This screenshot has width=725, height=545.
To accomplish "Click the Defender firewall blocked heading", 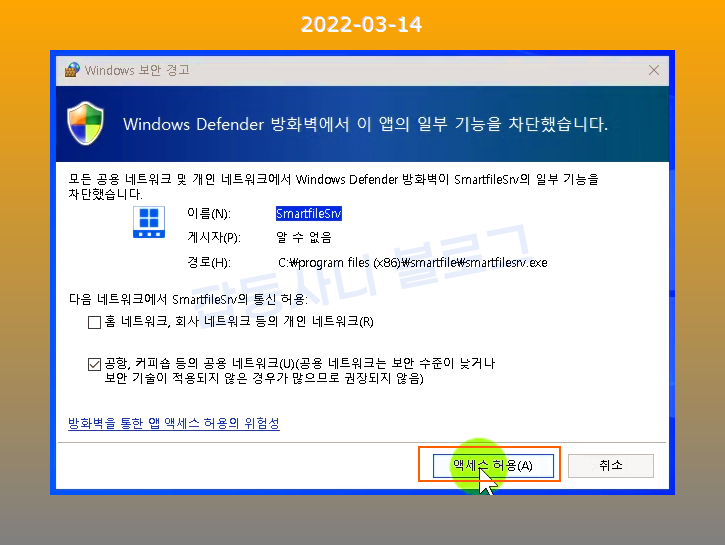I will point(365,124).
